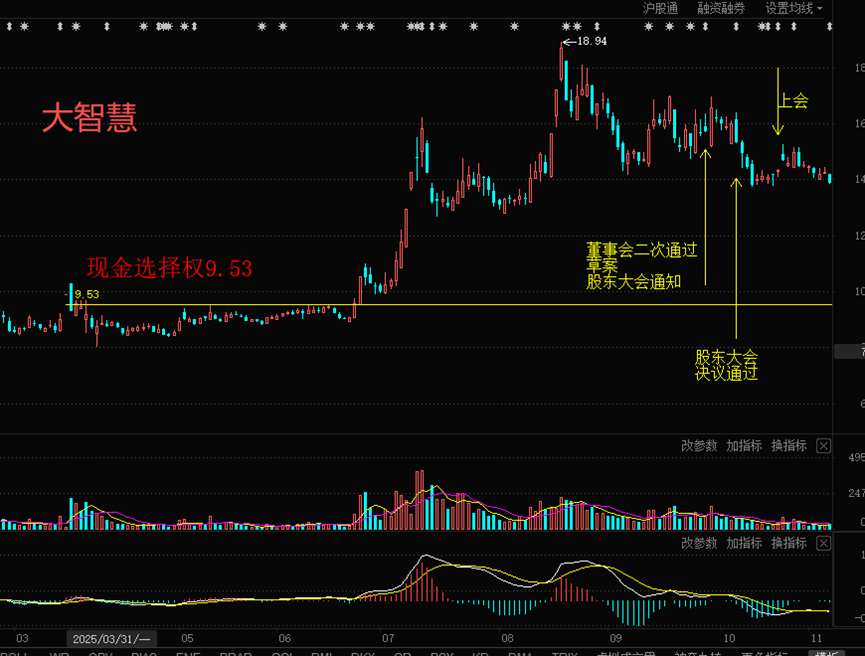The image size is (865, 656).
Task: Open the 设置均线 dropdown
Action: (793, 8)
